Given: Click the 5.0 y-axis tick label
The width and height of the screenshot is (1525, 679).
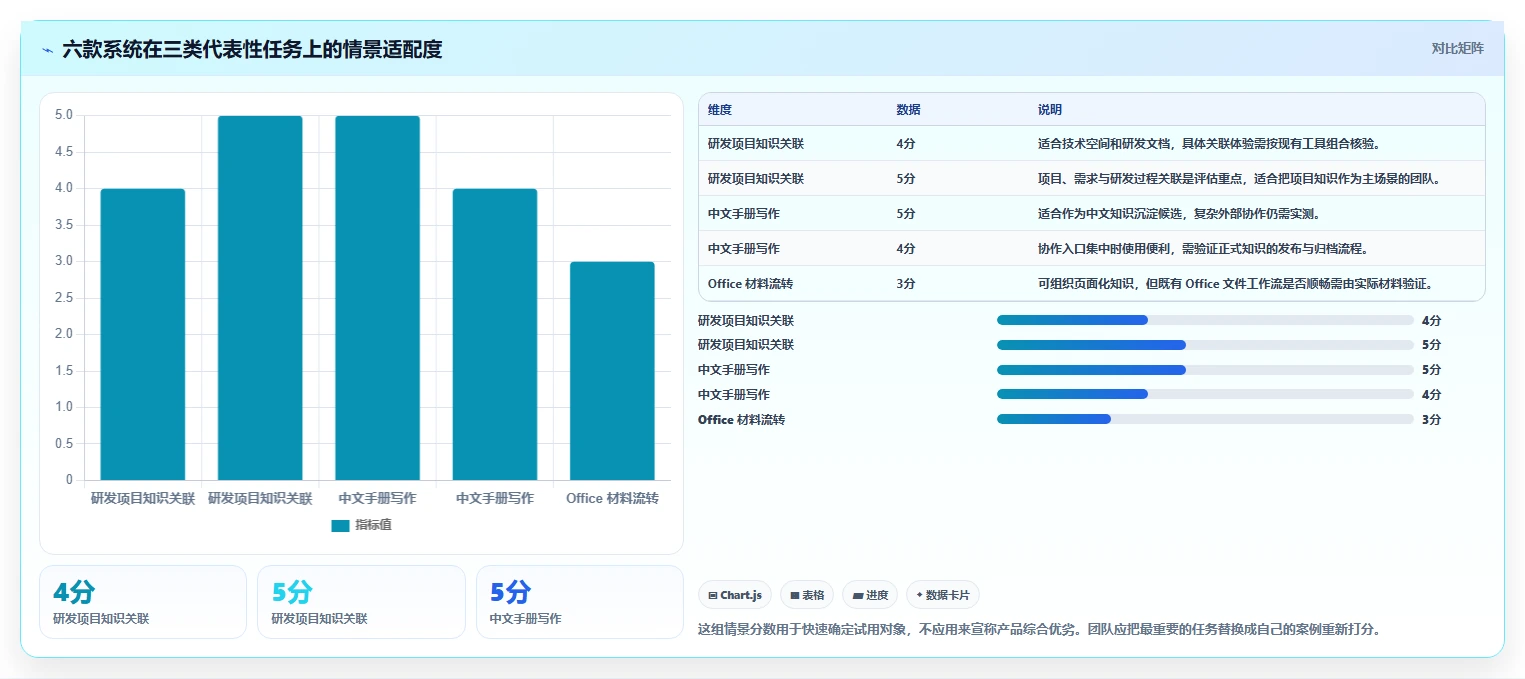Looking at the screenshot, I should (63, 115).
